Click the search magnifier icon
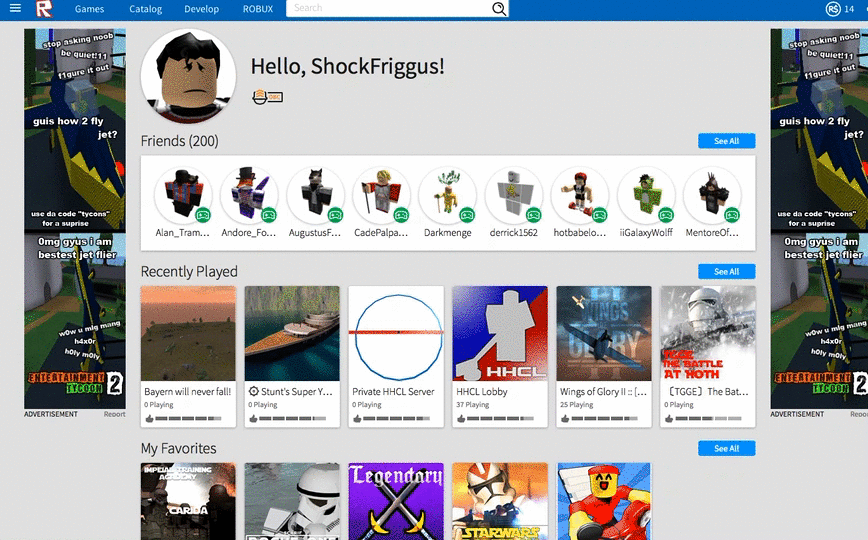The width and height of the screenshot is (868, 540). (499, 8)
